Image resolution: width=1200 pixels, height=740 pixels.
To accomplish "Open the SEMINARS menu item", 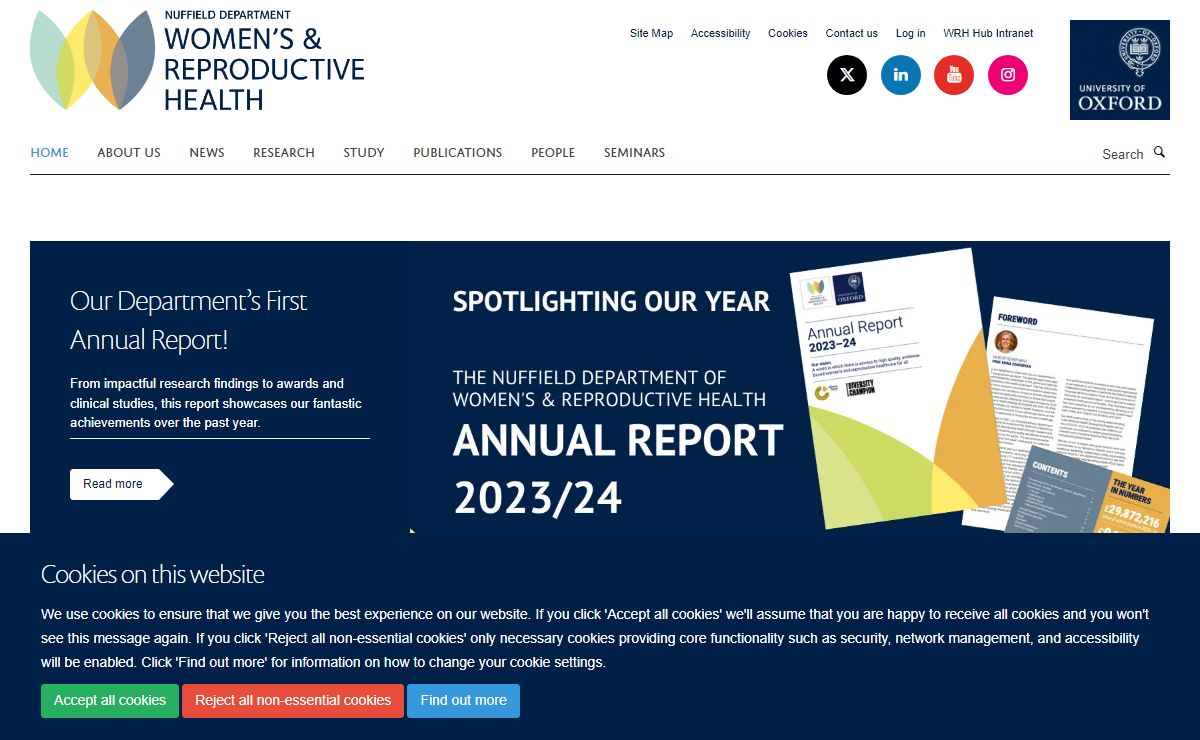I will (x=634, y=153).
